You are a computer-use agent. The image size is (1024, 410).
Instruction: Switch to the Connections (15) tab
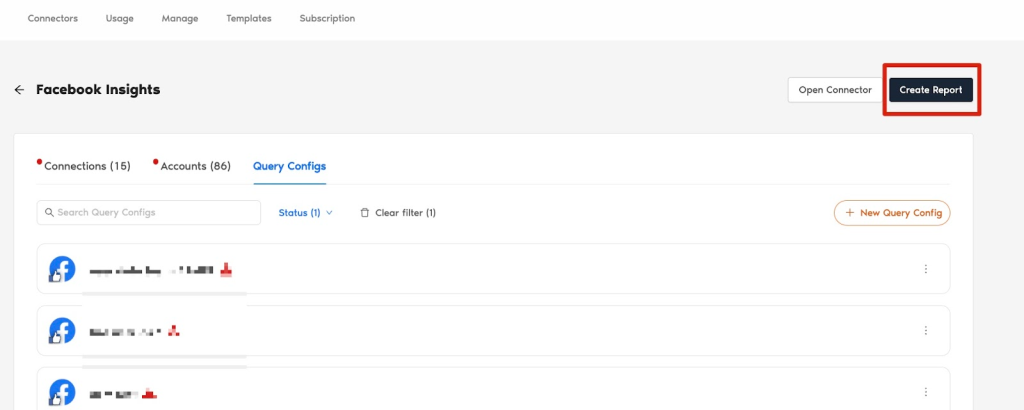tap(87, 166)
